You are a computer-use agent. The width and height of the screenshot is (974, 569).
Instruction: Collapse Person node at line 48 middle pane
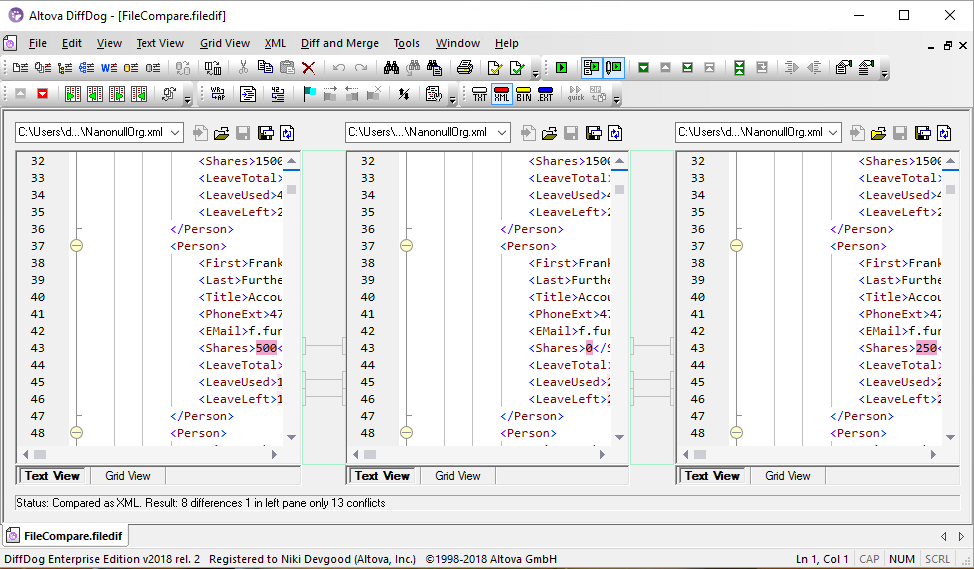point(406,433)
